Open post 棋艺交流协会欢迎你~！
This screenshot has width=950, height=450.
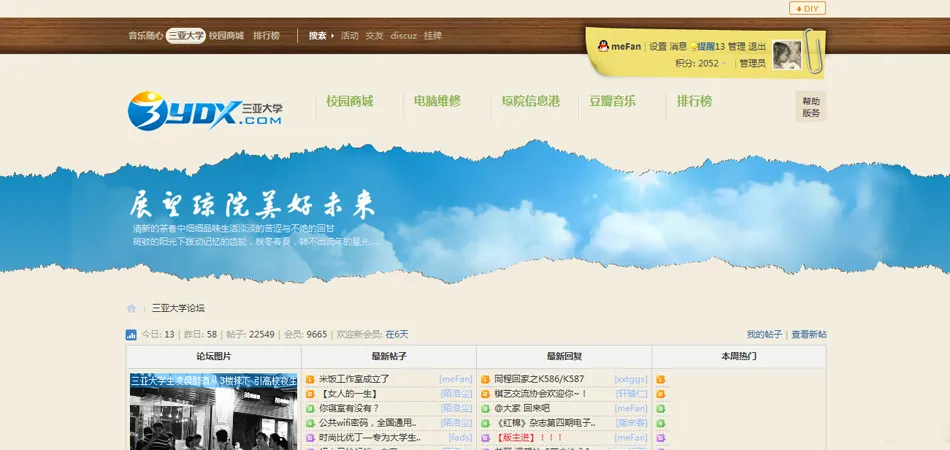tap(541, 394)
